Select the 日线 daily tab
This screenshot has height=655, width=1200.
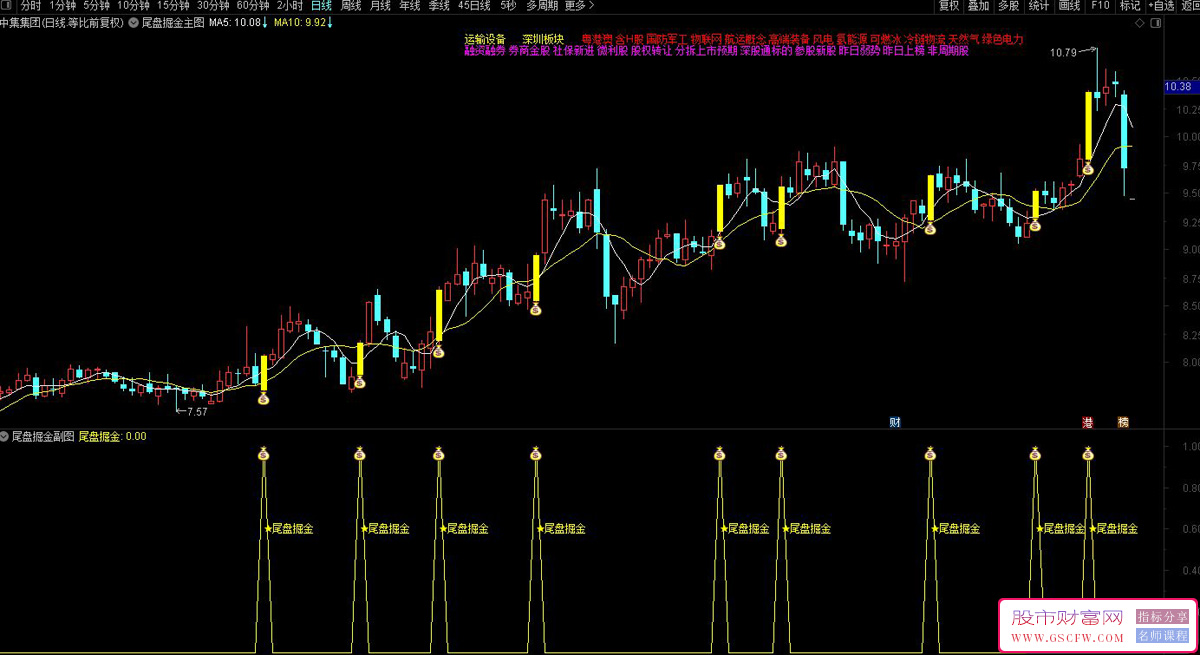[x=321, y=6]
